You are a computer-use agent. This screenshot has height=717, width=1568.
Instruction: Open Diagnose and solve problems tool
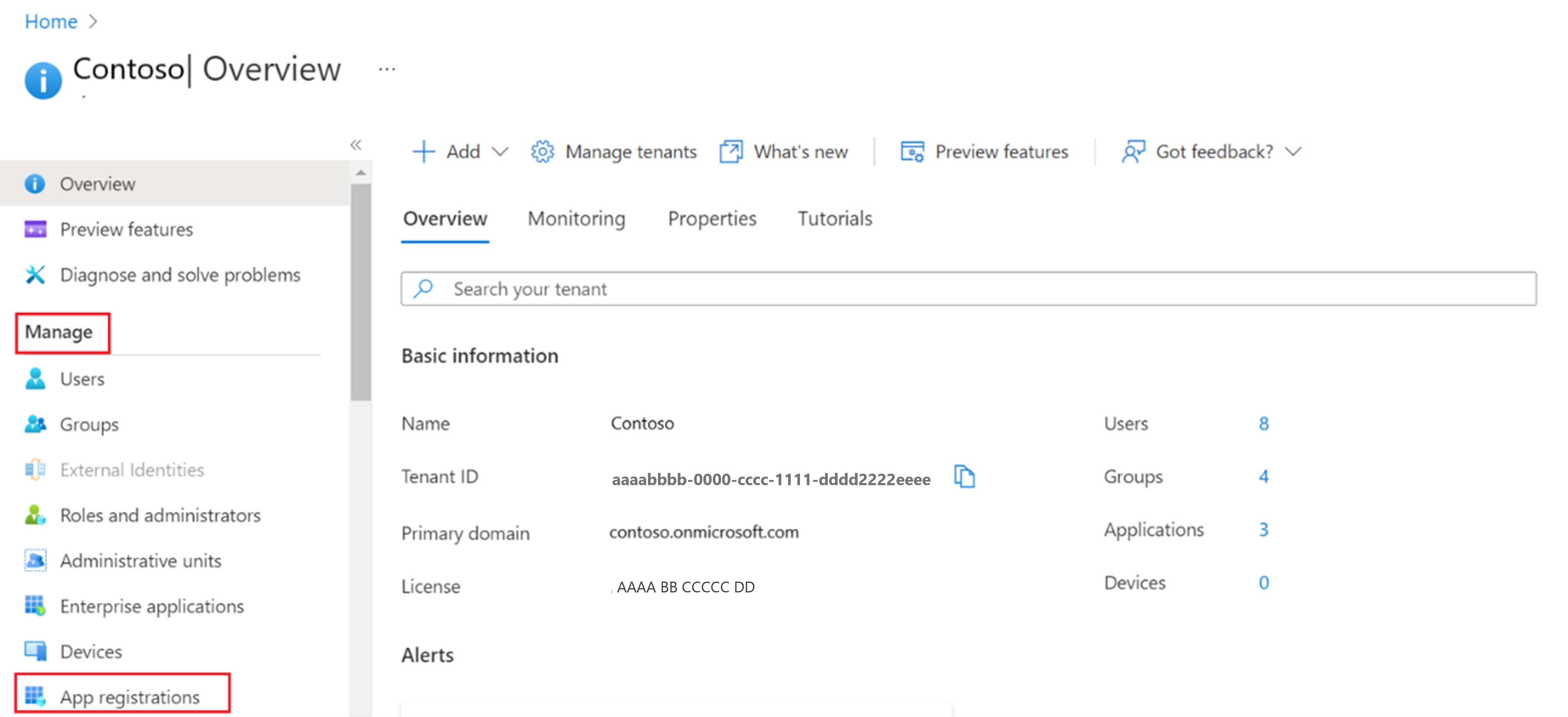179,275
